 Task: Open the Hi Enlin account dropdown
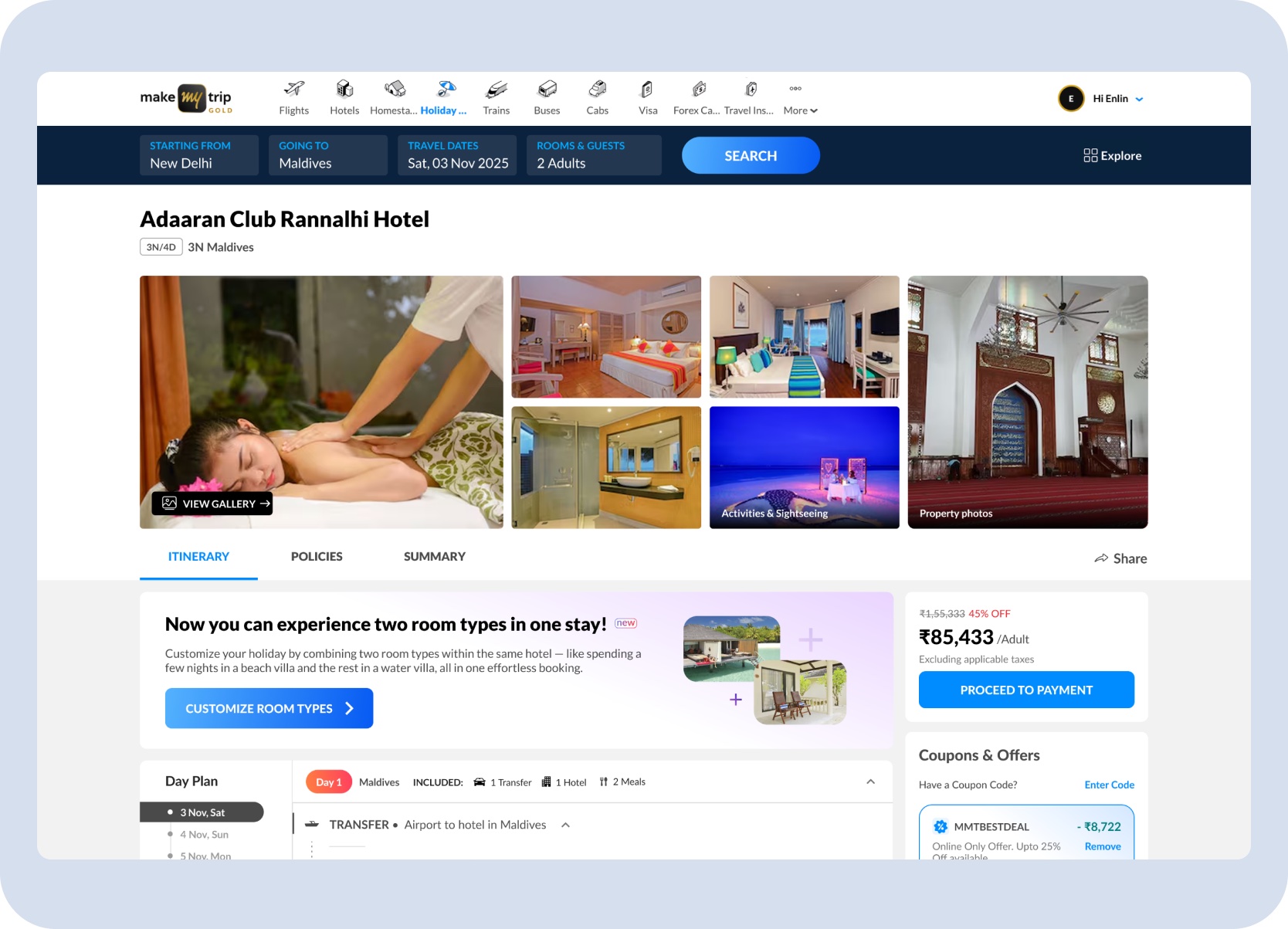[x=1117, y=98]
